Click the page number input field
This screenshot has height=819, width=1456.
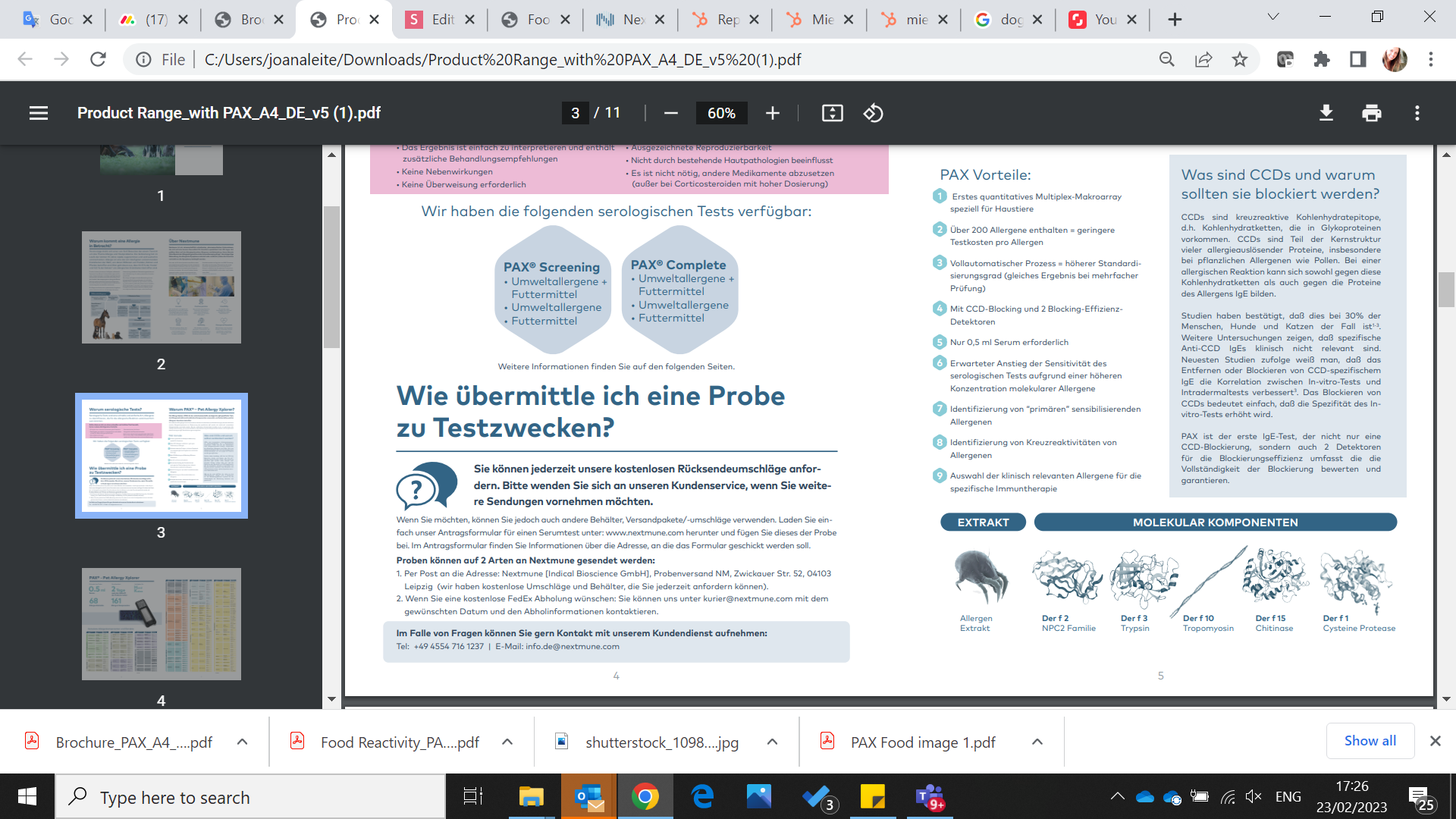(576, 113)
